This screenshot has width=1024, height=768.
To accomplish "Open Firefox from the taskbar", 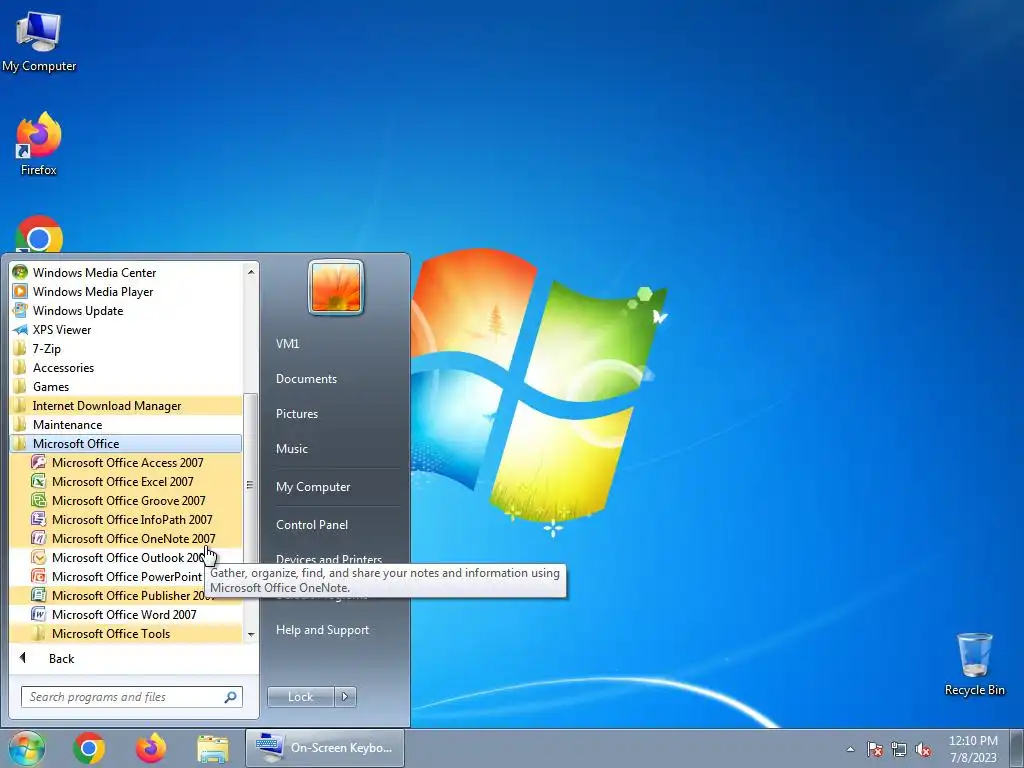I will pos(151,748).
